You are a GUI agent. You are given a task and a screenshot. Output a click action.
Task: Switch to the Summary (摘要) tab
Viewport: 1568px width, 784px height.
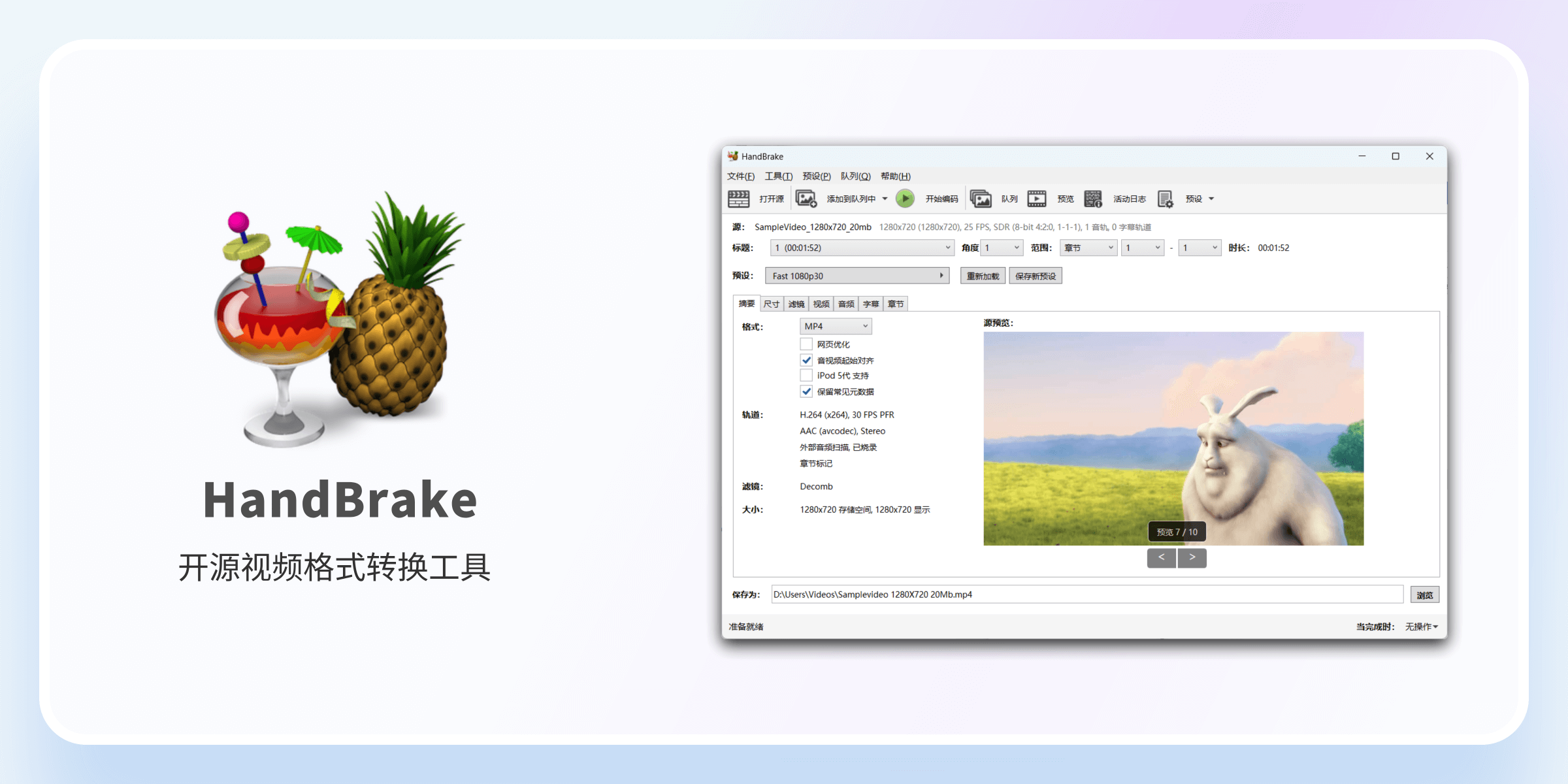click(x=747, y=304)
